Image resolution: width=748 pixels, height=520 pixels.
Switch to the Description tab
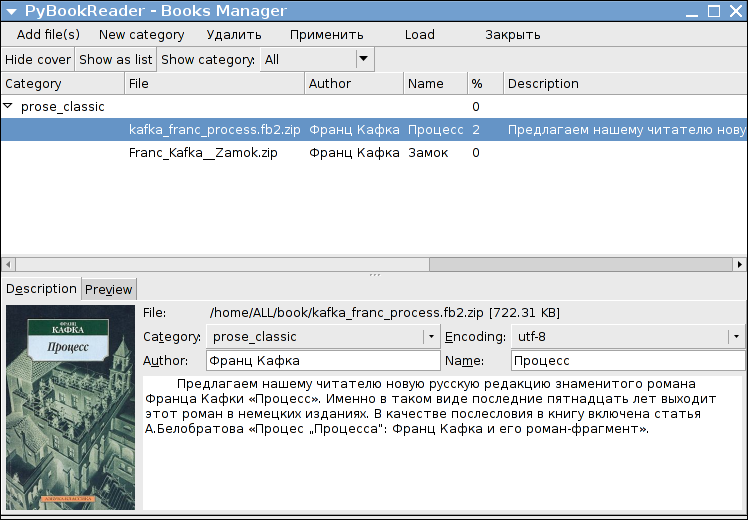[x=41, y=289]
